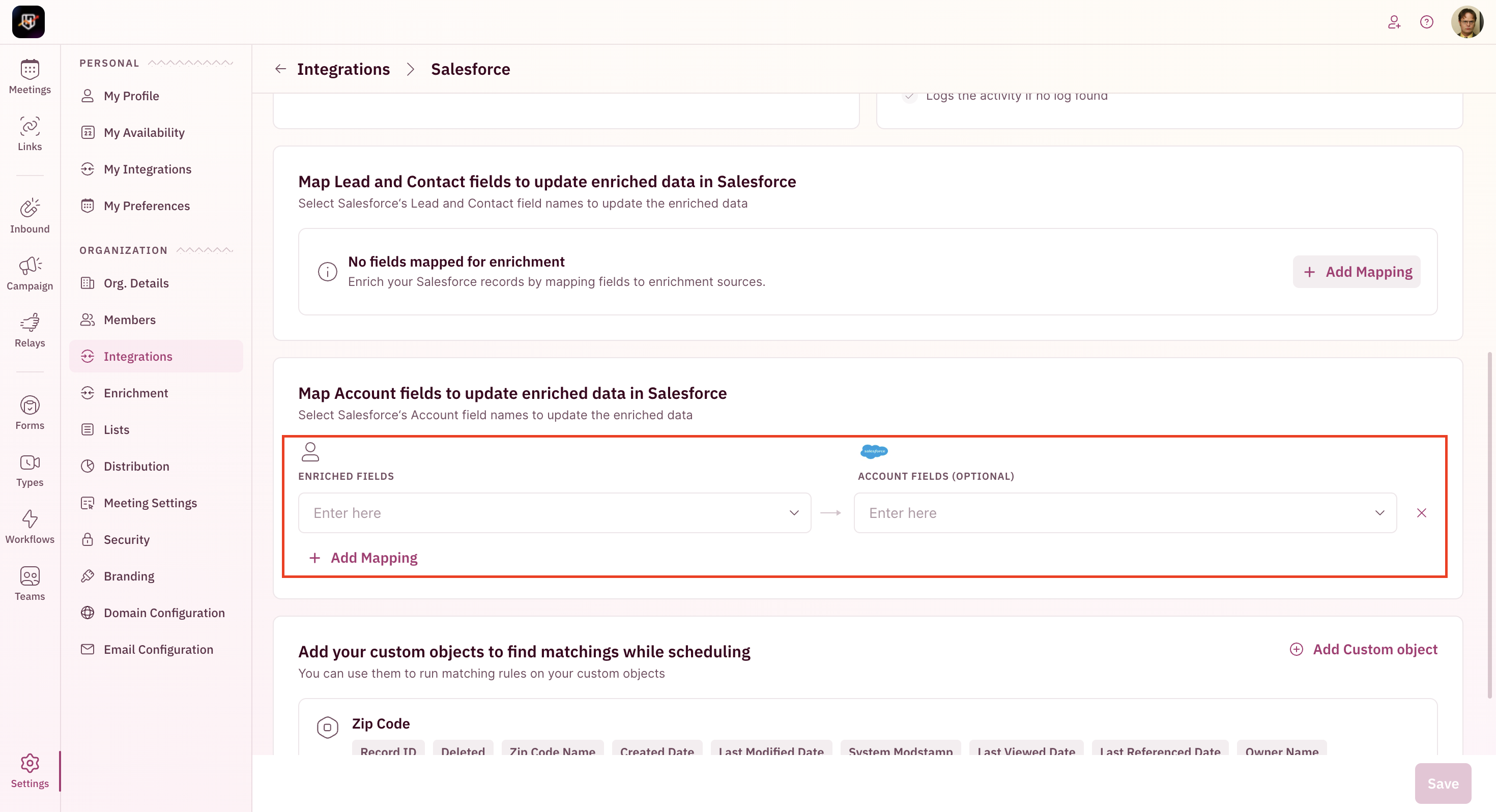
Task: Click the invite user icon in header
Action: coord(1394,22)
